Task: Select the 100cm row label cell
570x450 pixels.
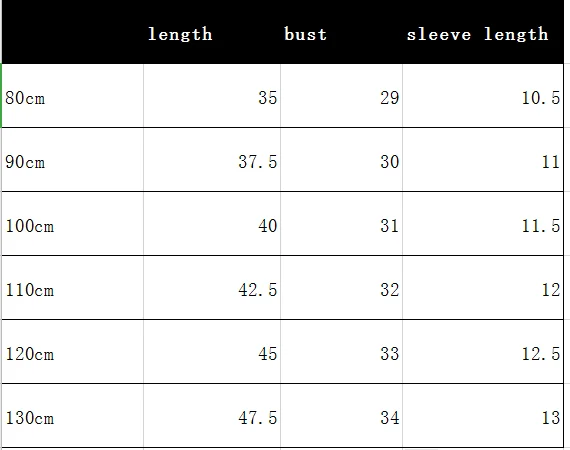Action: tap(73, 224)
